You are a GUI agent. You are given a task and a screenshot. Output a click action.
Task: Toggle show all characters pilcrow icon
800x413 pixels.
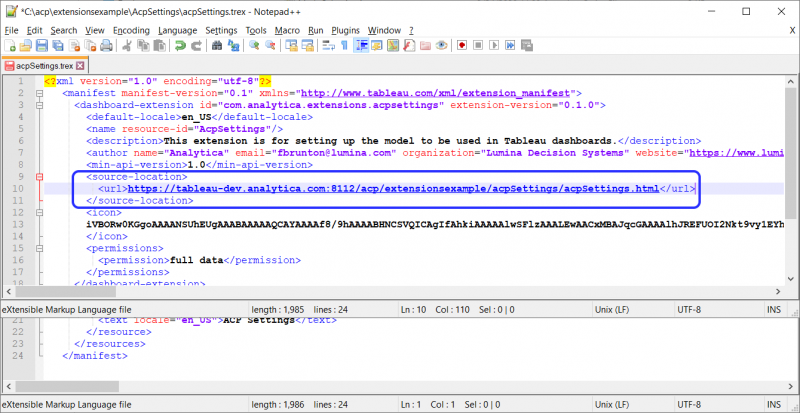pos(344,46)
